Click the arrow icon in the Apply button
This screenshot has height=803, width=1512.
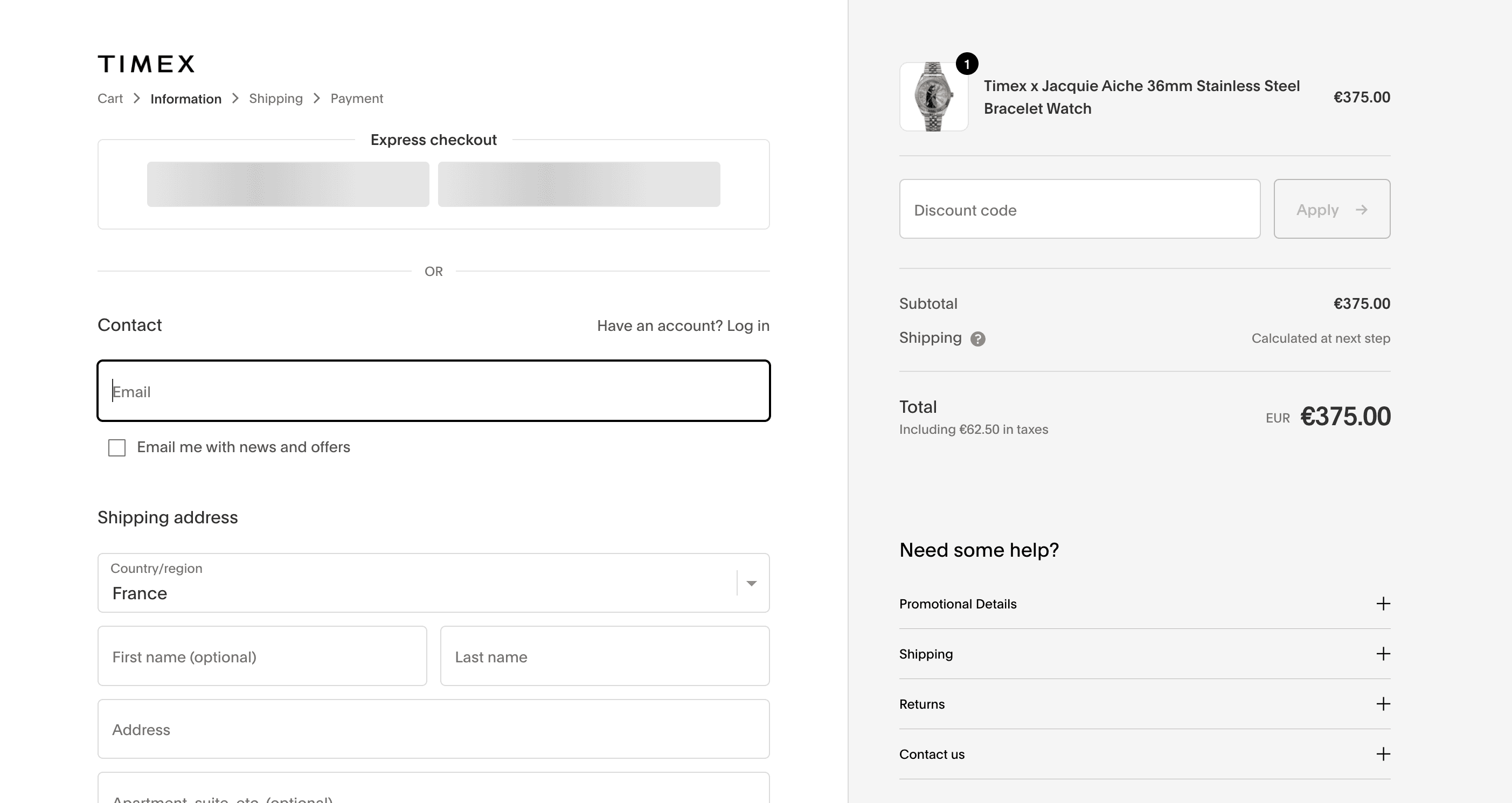coord(1362,210)
